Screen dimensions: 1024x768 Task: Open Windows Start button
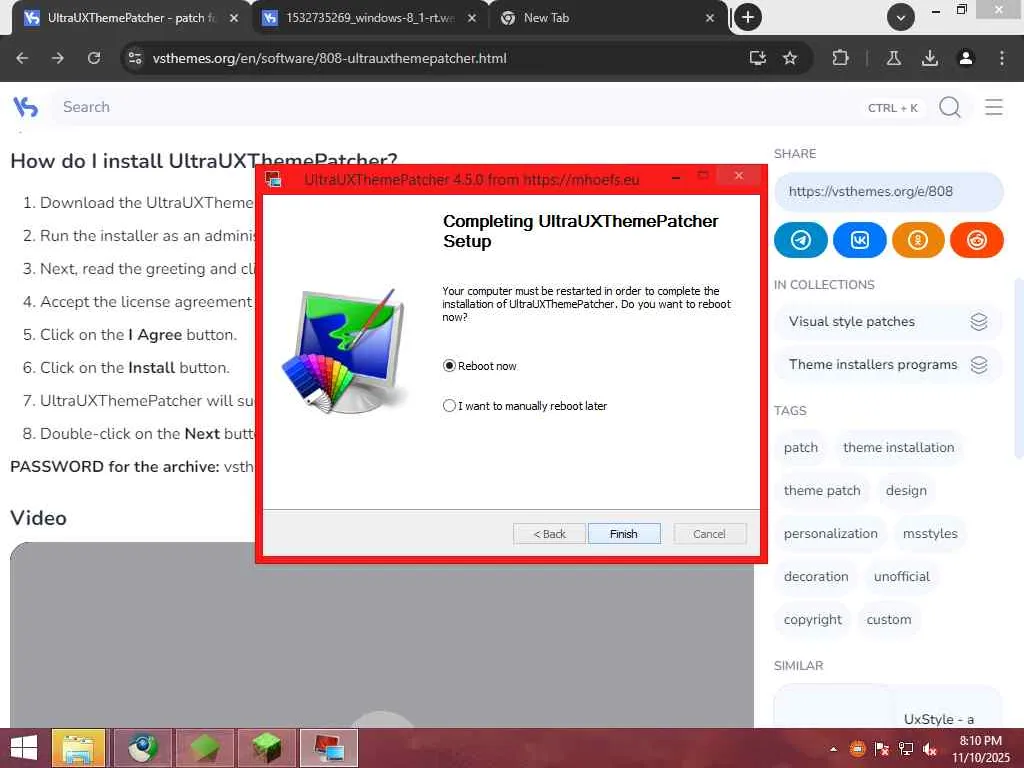pos(24,748)
